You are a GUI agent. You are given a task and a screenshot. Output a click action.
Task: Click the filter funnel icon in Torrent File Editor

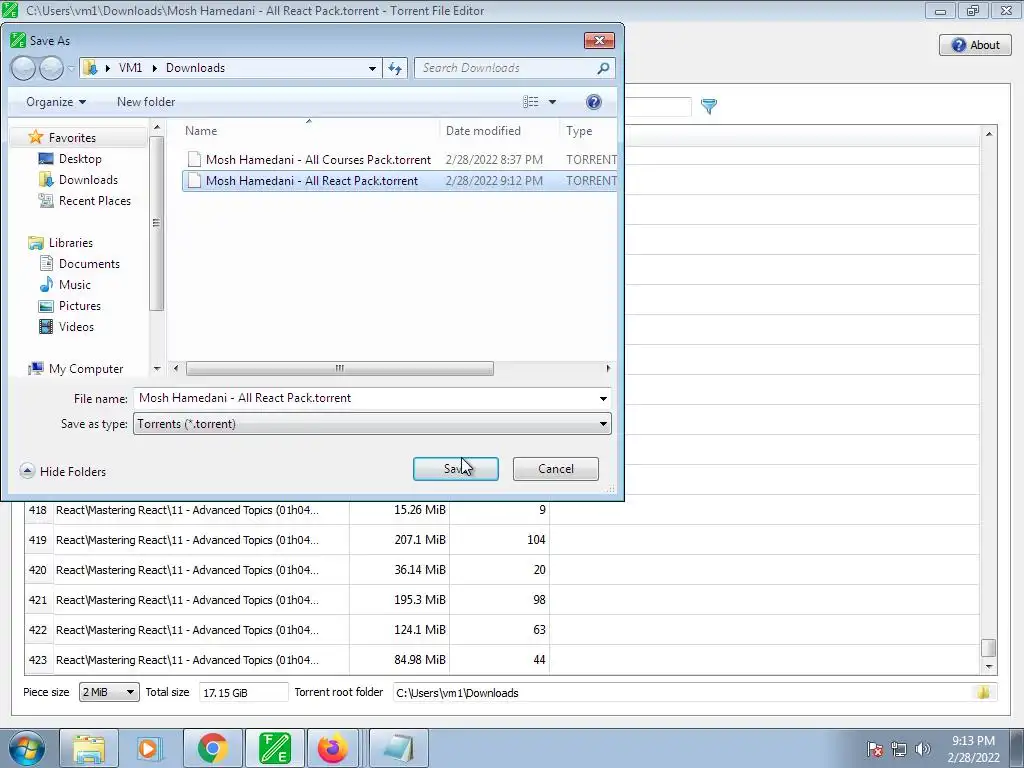tap(709, 106)
